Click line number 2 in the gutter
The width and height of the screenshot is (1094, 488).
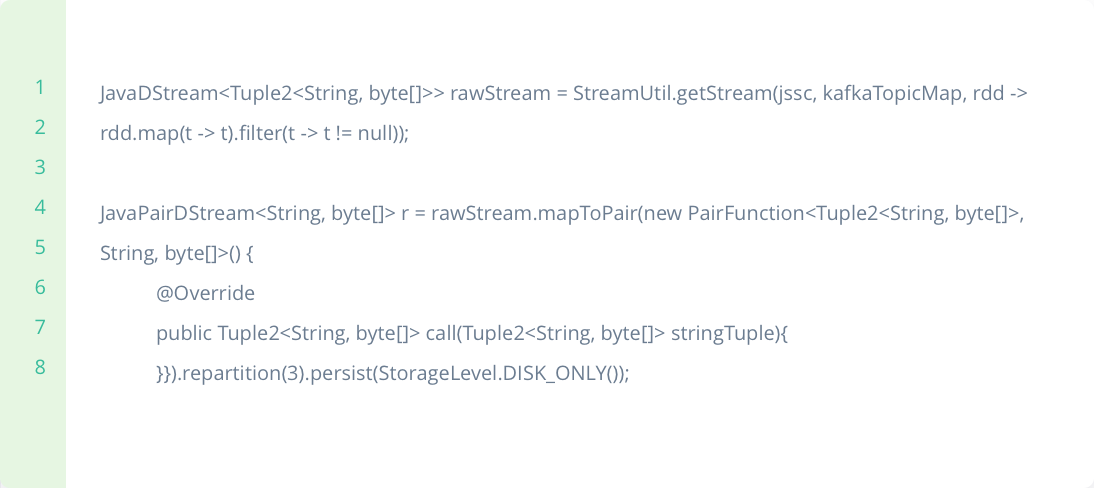tap(40, 127)
